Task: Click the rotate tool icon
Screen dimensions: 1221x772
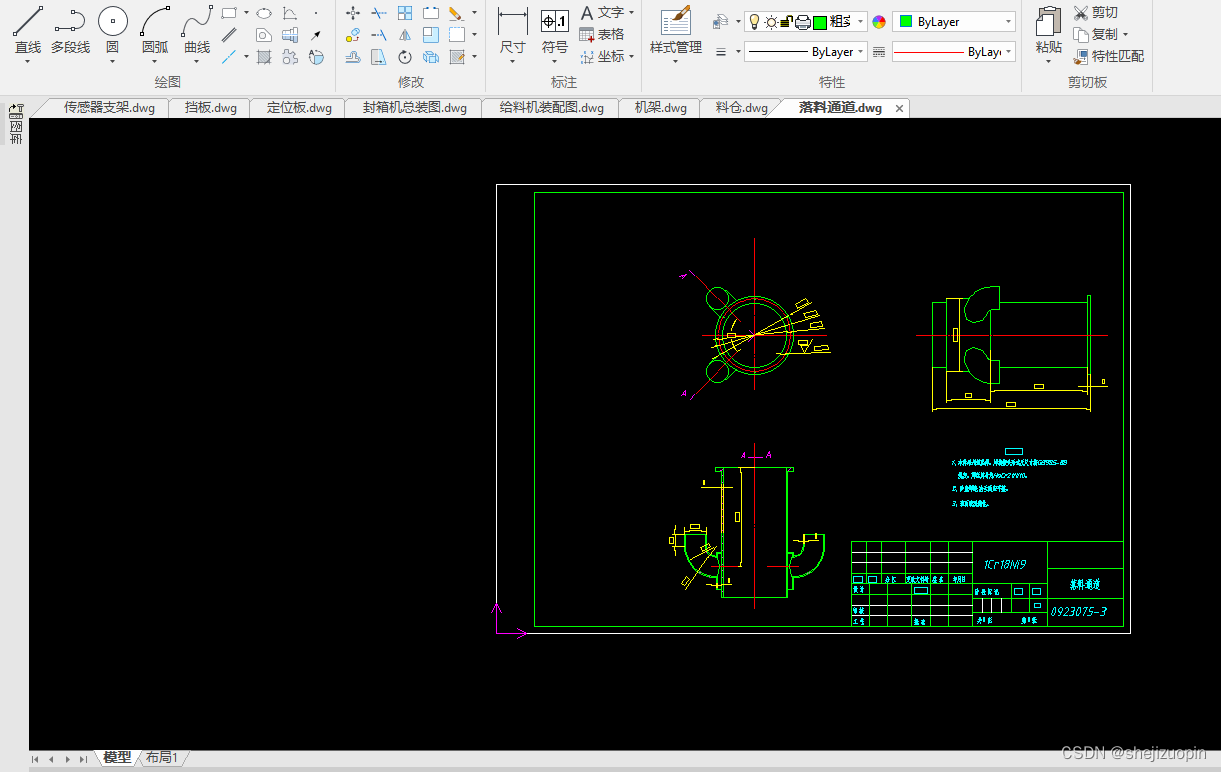Action: (405, 57)
